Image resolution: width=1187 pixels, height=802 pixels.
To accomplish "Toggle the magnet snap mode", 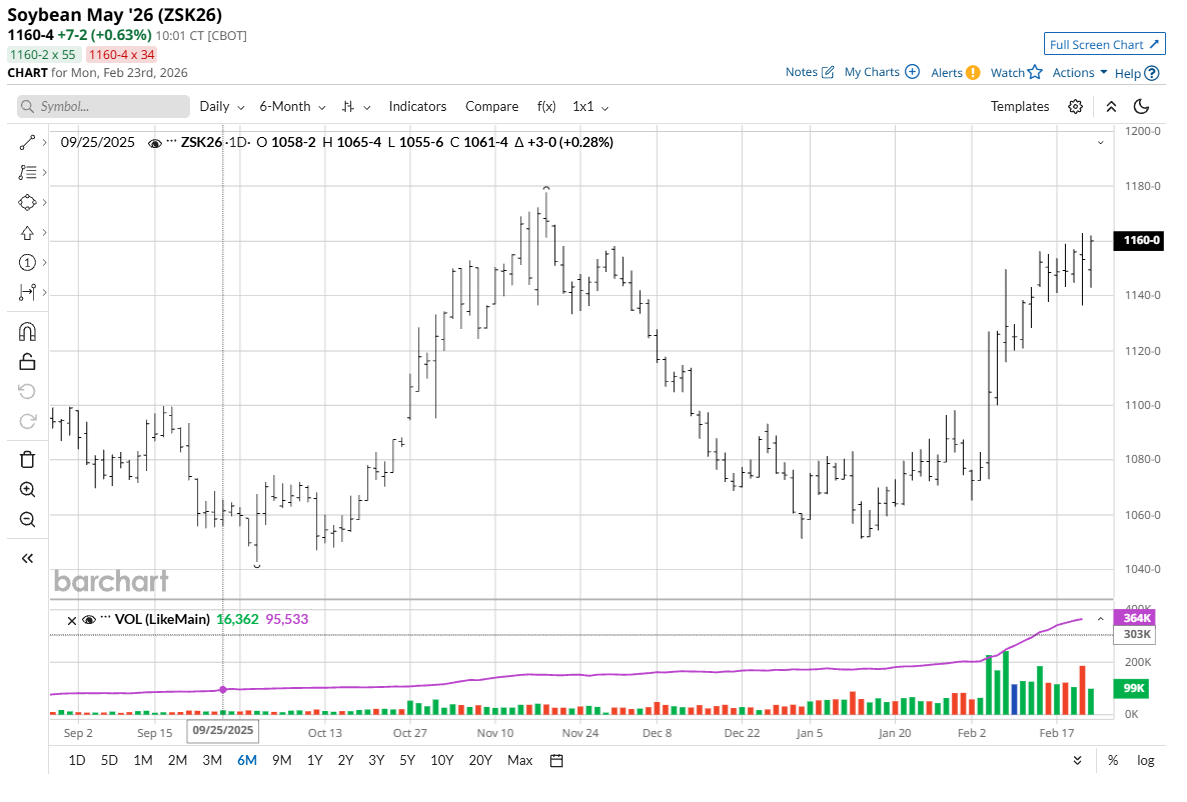I will tap(27, 332).
